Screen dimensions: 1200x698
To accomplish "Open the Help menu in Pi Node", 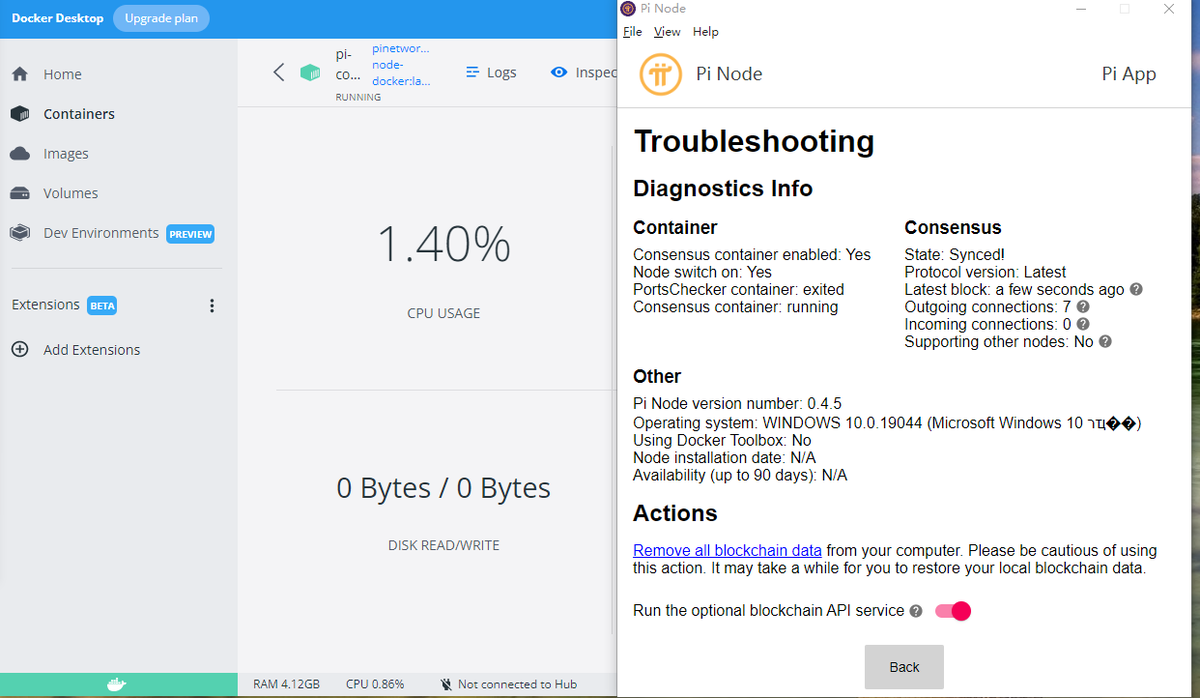I will (706, 32).
